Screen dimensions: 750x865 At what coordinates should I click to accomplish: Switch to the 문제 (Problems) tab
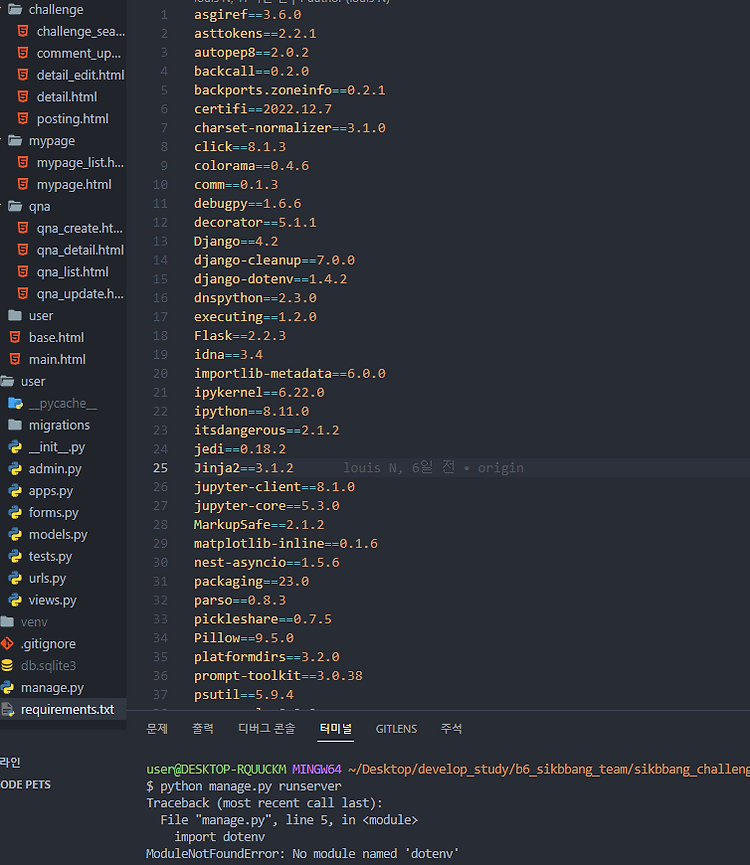157,729
